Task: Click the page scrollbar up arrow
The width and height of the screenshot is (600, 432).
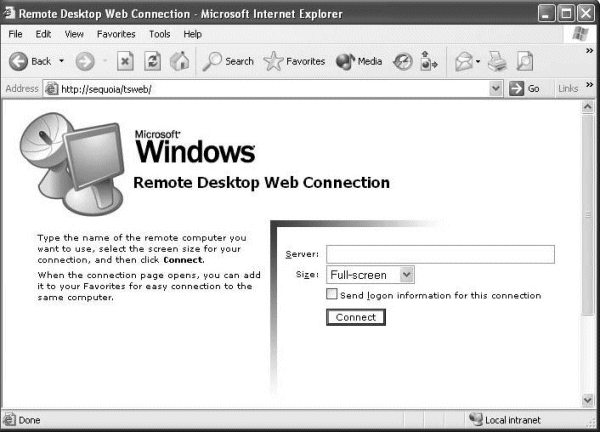Action: [588, 107]
